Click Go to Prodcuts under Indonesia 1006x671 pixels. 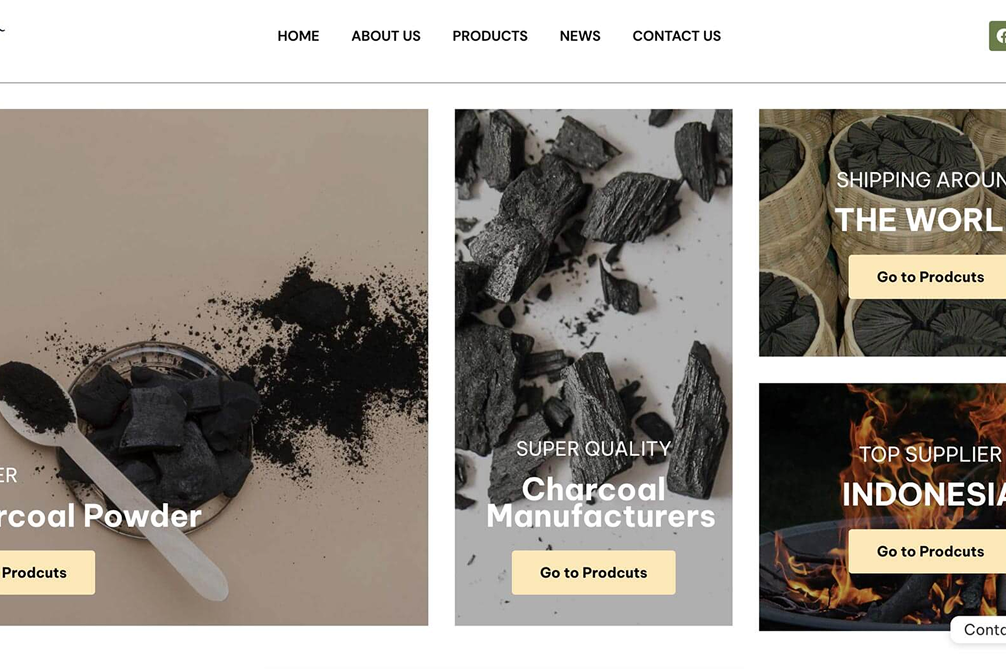point(927,551)
